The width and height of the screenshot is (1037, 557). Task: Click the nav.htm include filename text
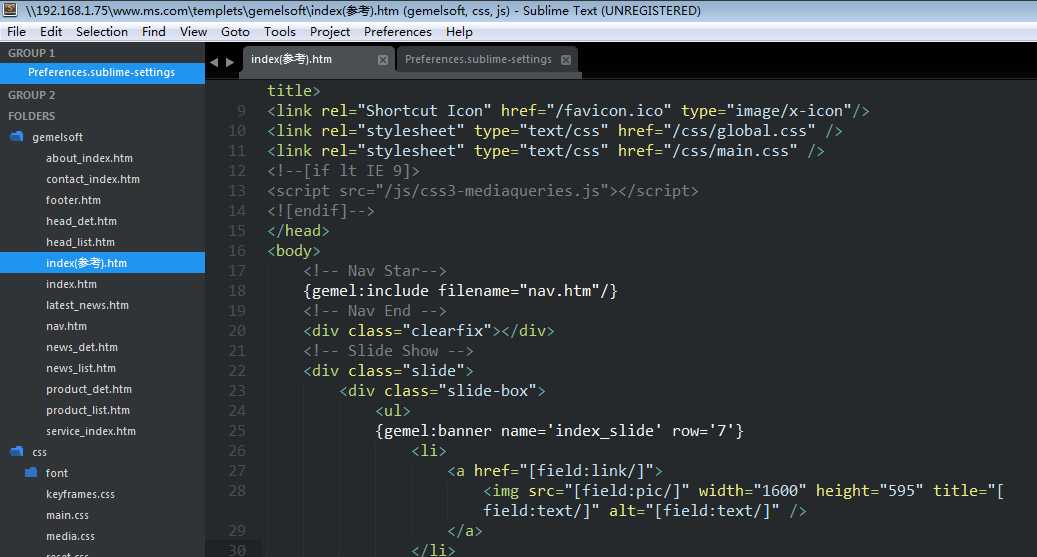tap(562, 290)
